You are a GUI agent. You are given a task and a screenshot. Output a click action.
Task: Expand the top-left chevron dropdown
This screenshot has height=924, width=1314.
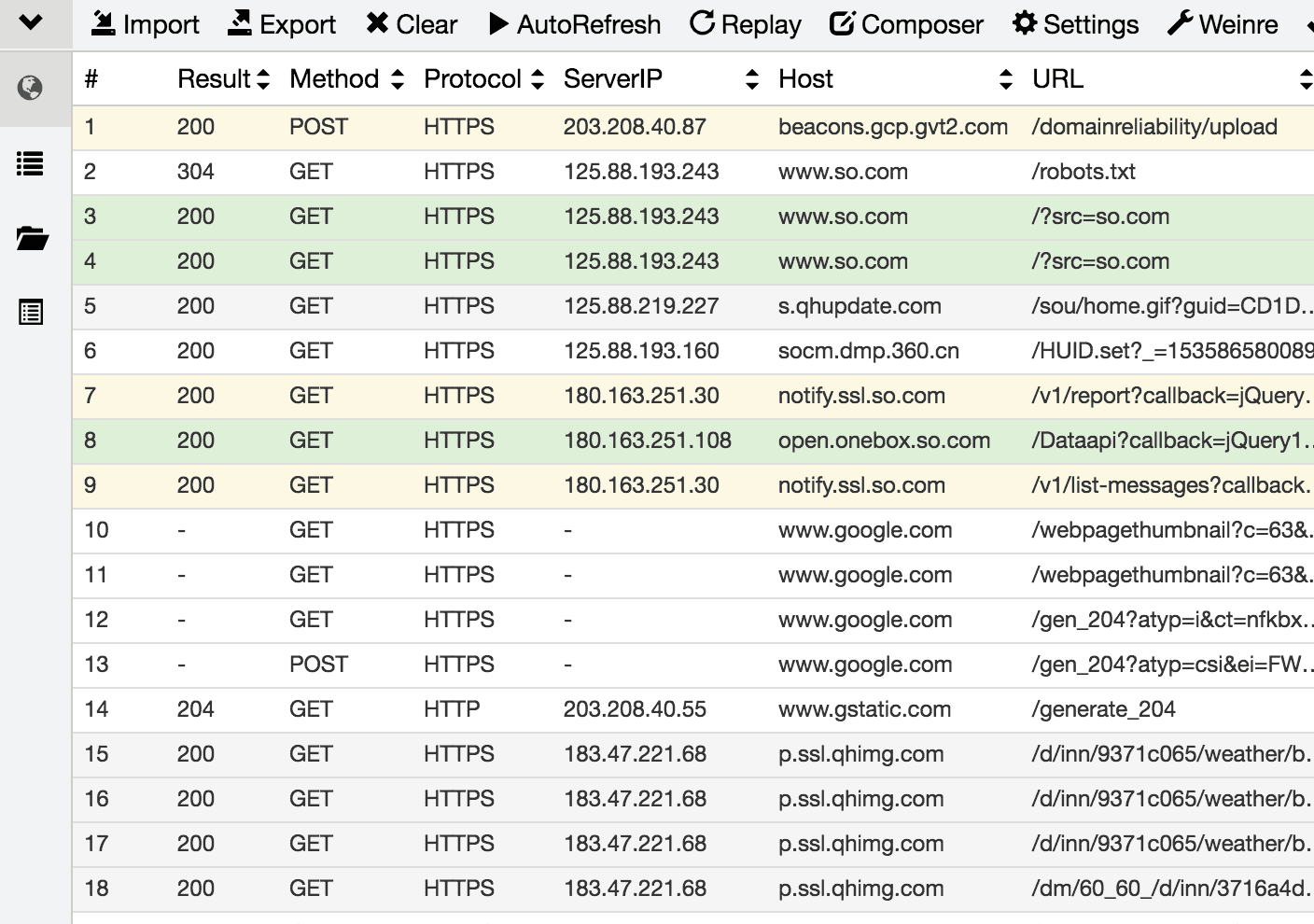tap(31, 22)
